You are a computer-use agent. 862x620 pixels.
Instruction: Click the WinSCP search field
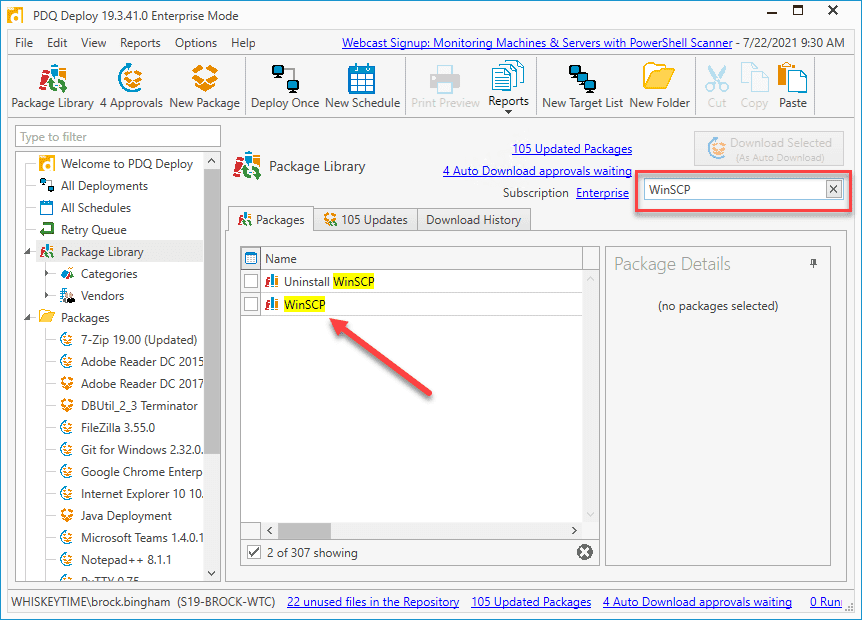pos(735,190)
